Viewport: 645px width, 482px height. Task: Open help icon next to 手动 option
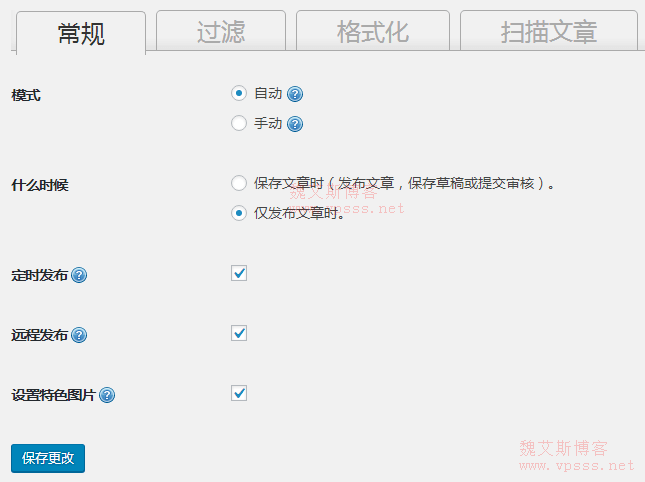pos(295,125)
